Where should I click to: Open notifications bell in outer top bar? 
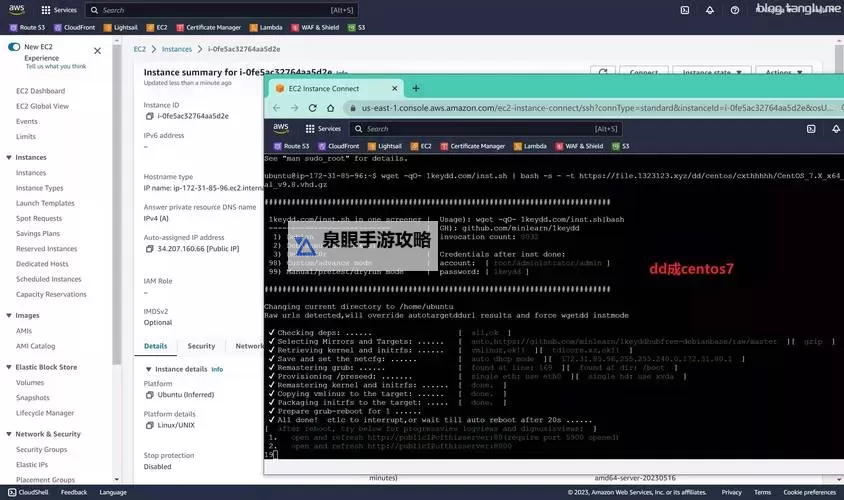coord(710,10)
